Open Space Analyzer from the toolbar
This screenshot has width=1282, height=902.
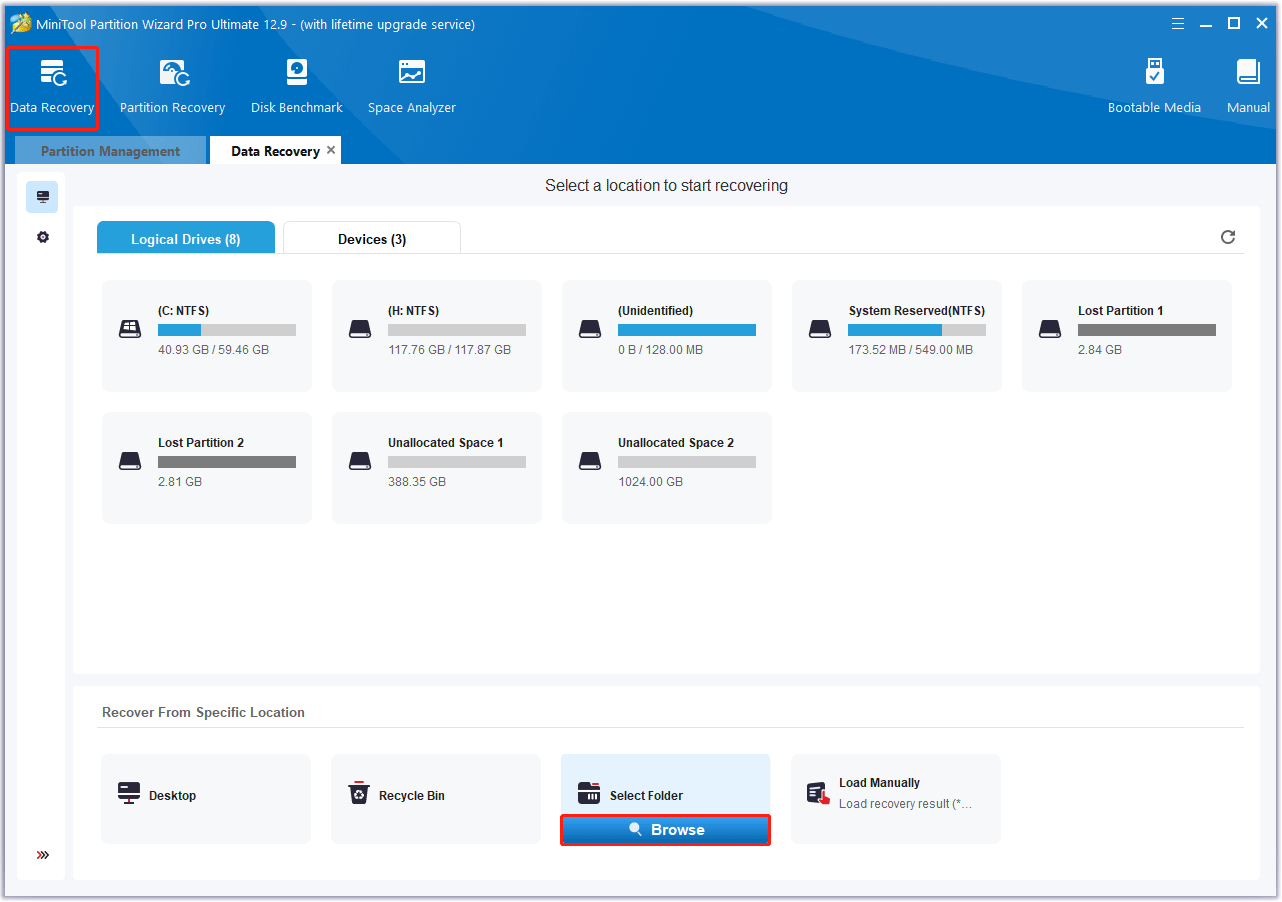coord(411,87)
